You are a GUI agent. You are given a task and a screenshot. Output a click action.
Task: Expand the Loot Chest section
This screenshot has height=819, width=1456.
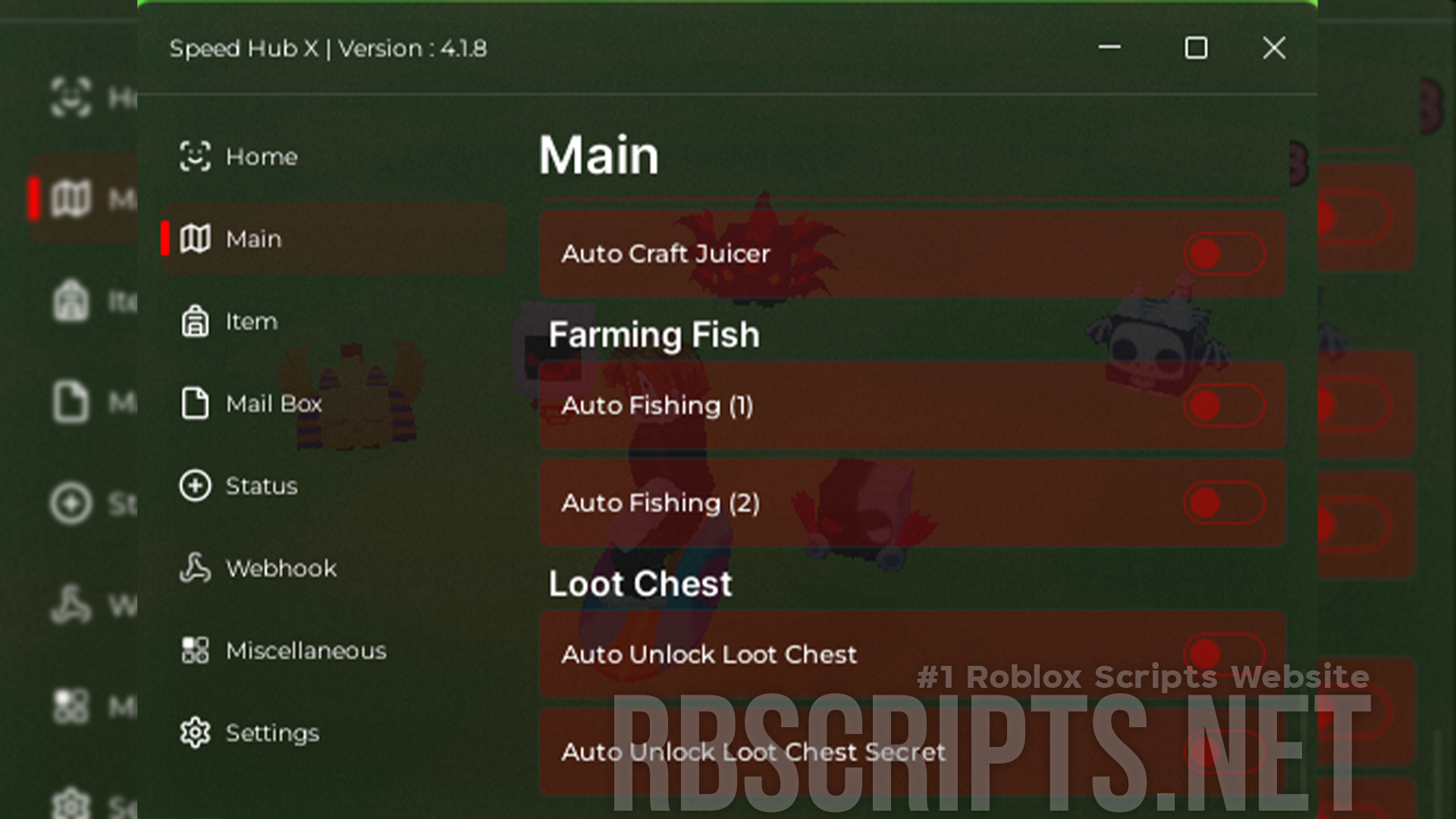coord(639,583)
